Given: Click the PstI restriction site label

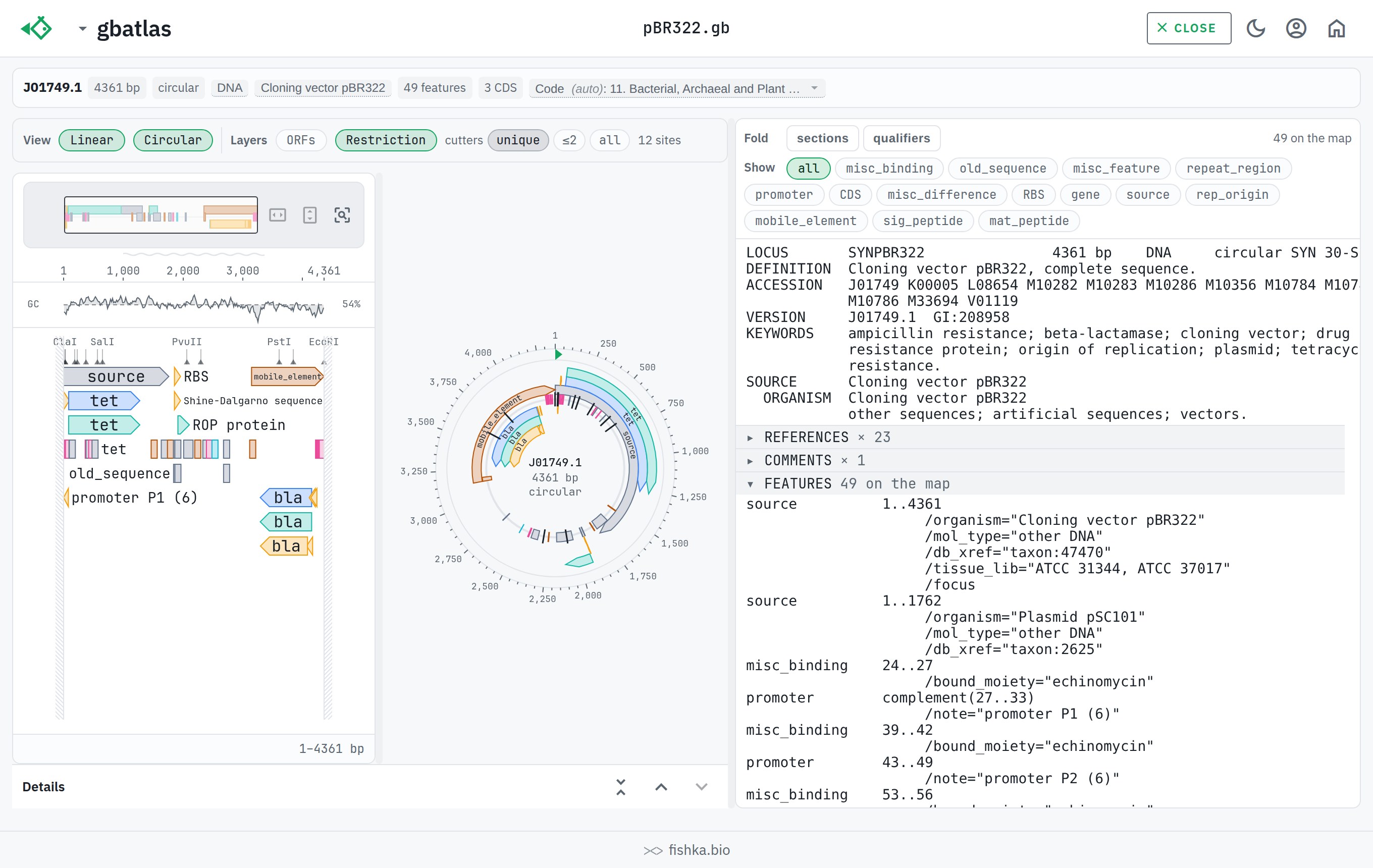Looking at the screenshot, I should point(279,342).
